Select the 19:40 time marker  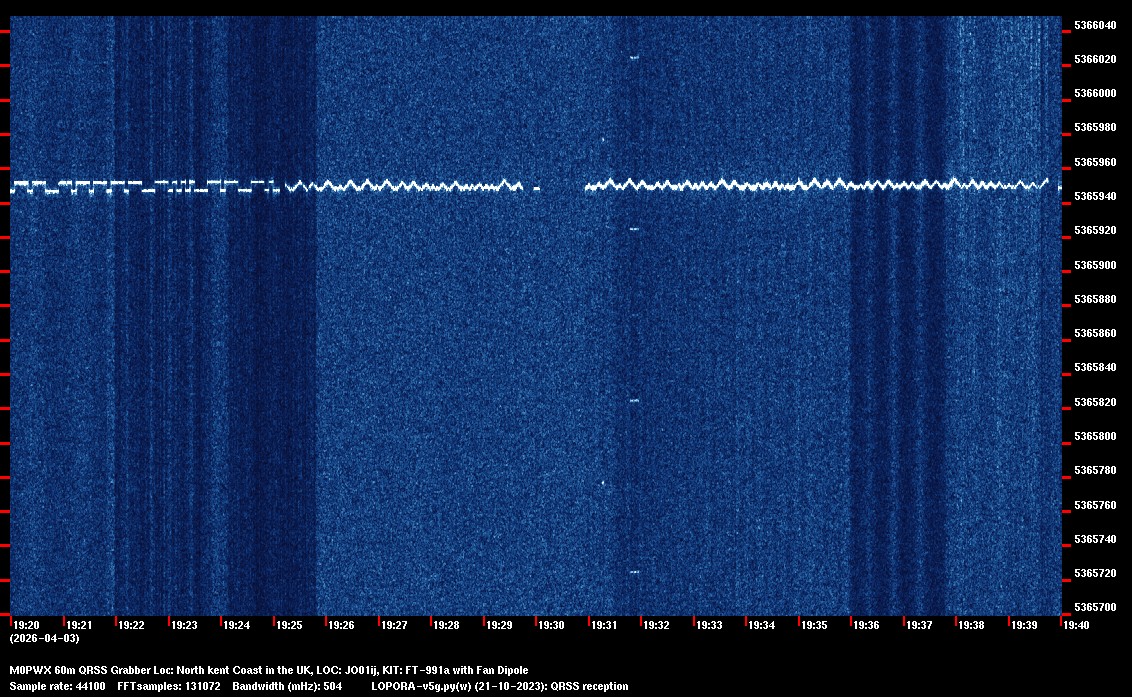tap(1076, 625)
